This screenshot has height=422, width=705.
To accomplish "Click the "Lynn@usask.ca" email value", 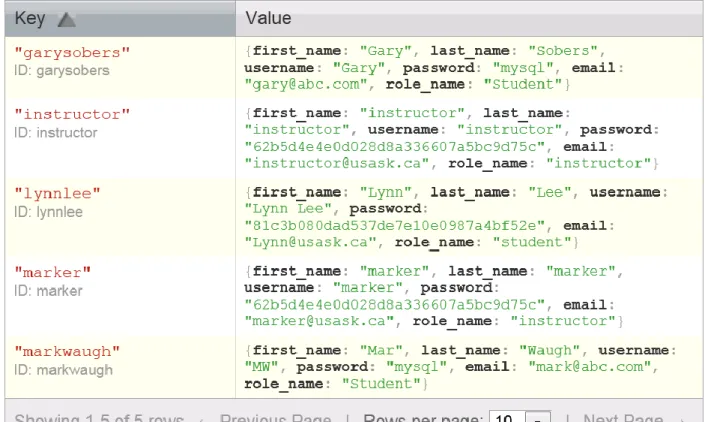I will pyautogui.click(x=310, y=242).
